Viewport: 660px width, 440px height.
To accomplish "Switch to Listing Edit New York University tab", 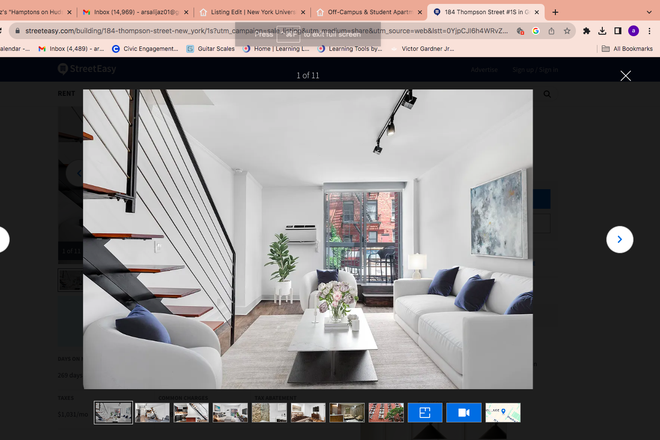I will (x=253, y=12).
